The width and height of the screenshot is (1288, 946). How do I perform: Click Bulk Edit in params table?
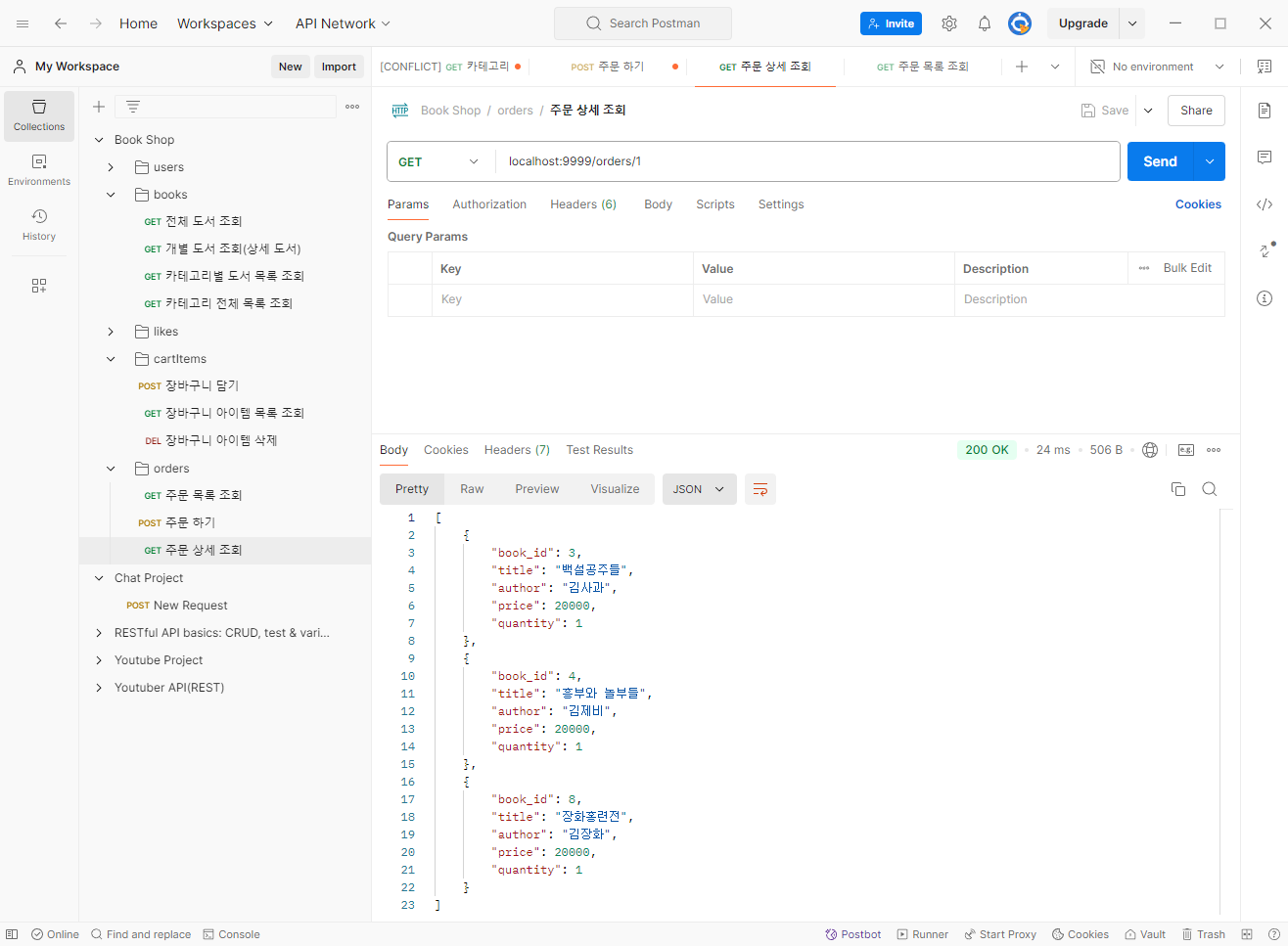click(x=1187, y=268)
